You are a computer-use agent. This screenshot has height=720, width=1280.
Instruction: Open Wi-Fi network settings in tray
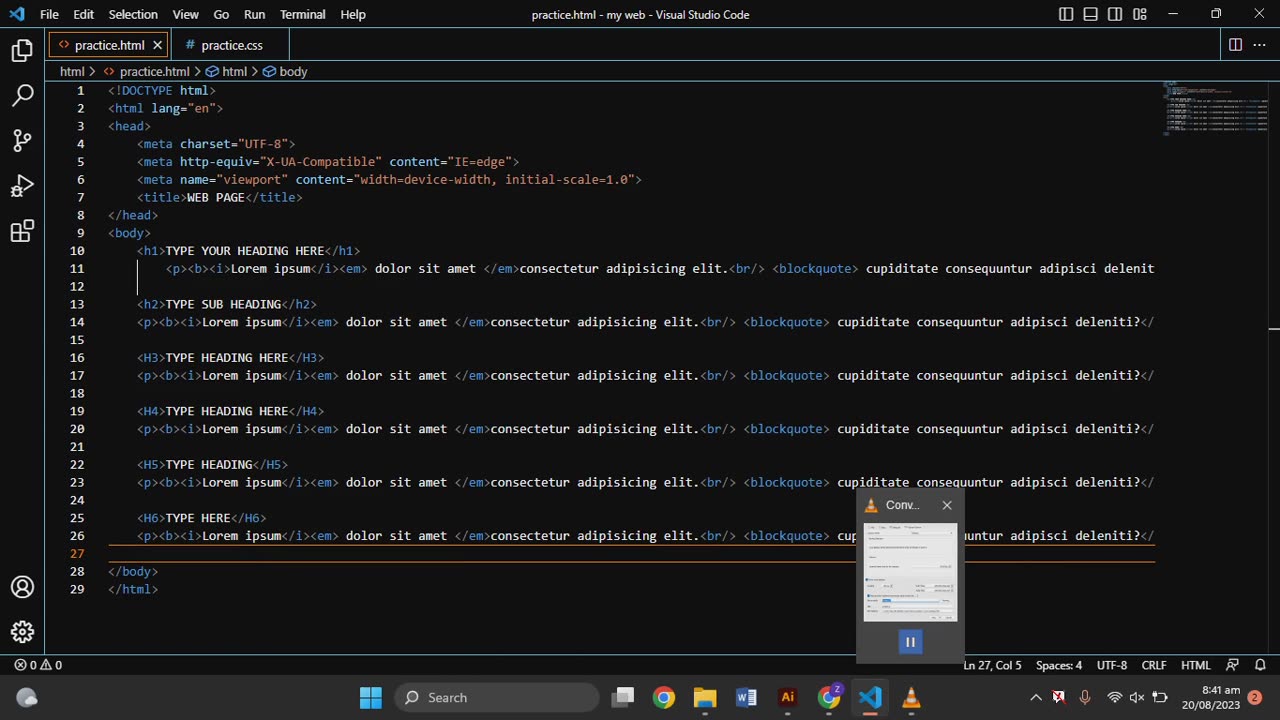1114,697
